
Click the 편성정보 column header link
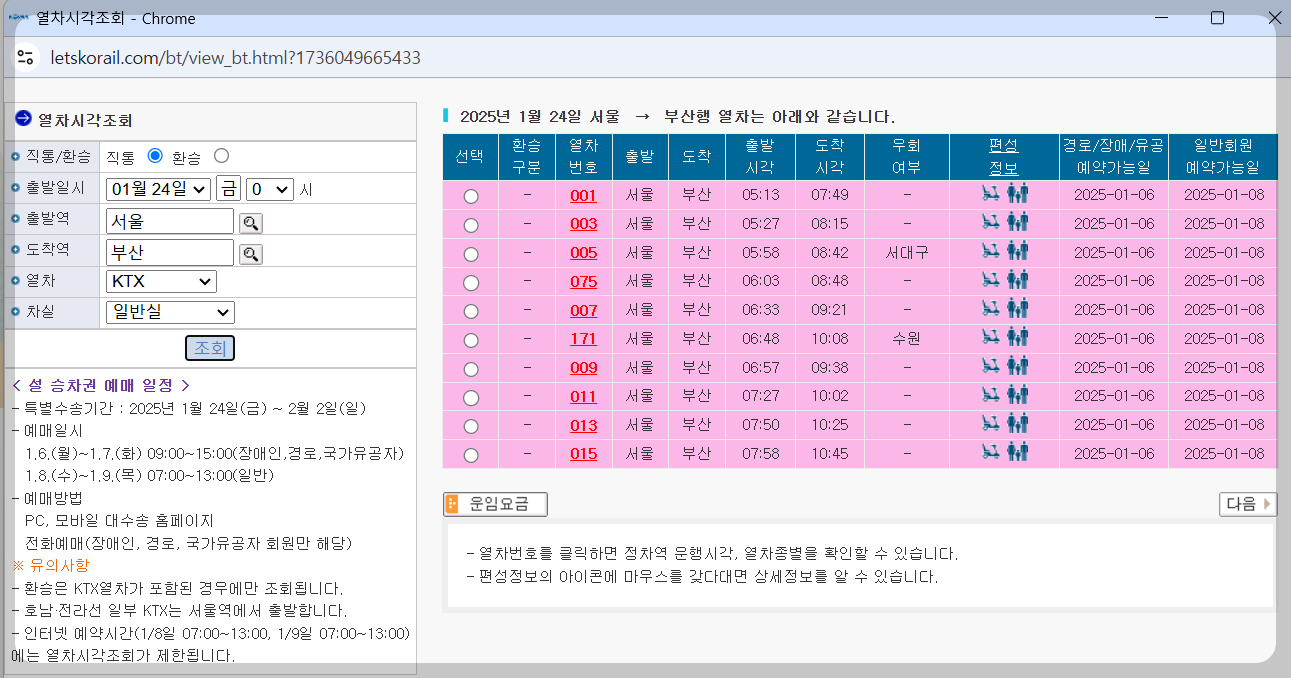click(1003, 156)
